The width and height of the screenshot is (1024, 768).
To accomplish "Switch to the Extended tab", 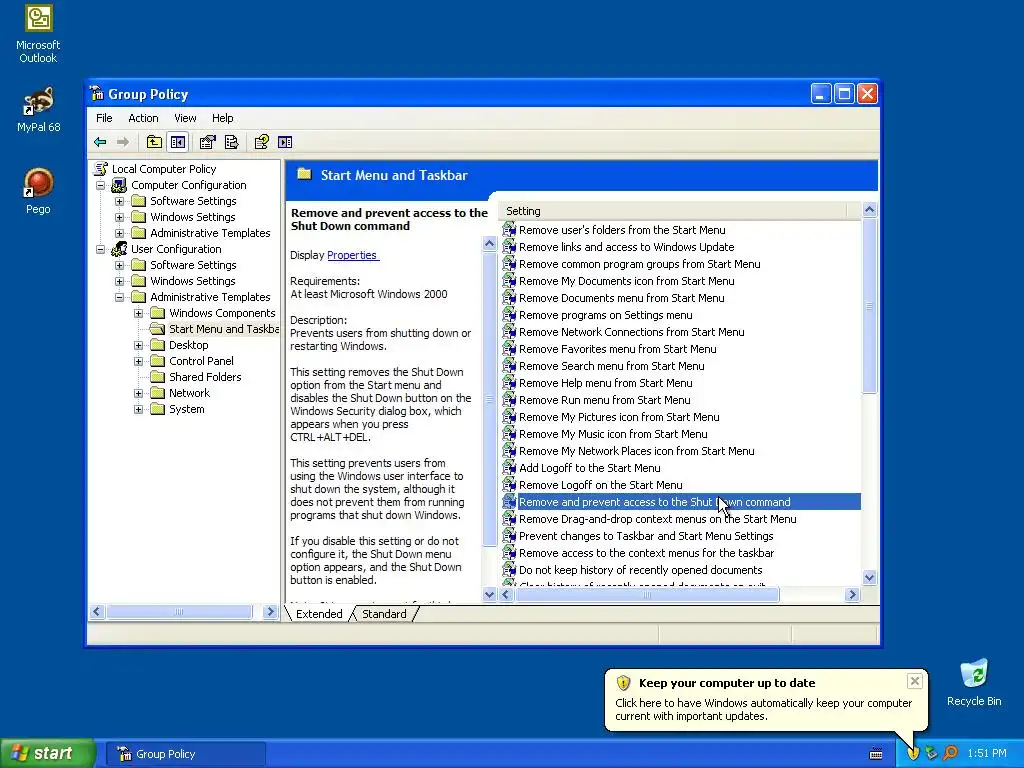I will coord(319,614).
